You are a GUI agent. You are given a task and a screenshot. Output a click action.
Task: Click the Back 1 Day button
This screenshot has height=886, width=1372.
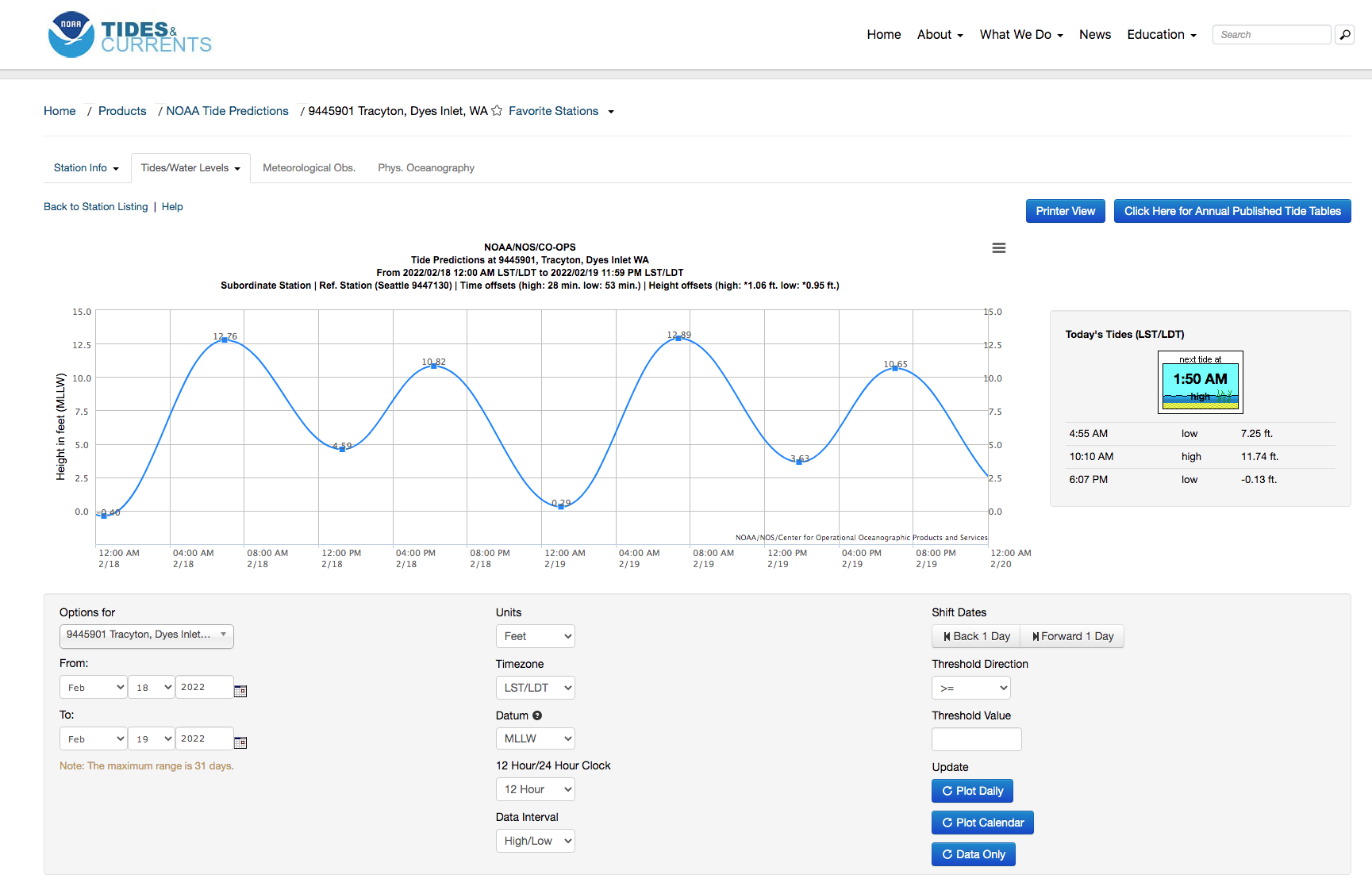point(976,636)
